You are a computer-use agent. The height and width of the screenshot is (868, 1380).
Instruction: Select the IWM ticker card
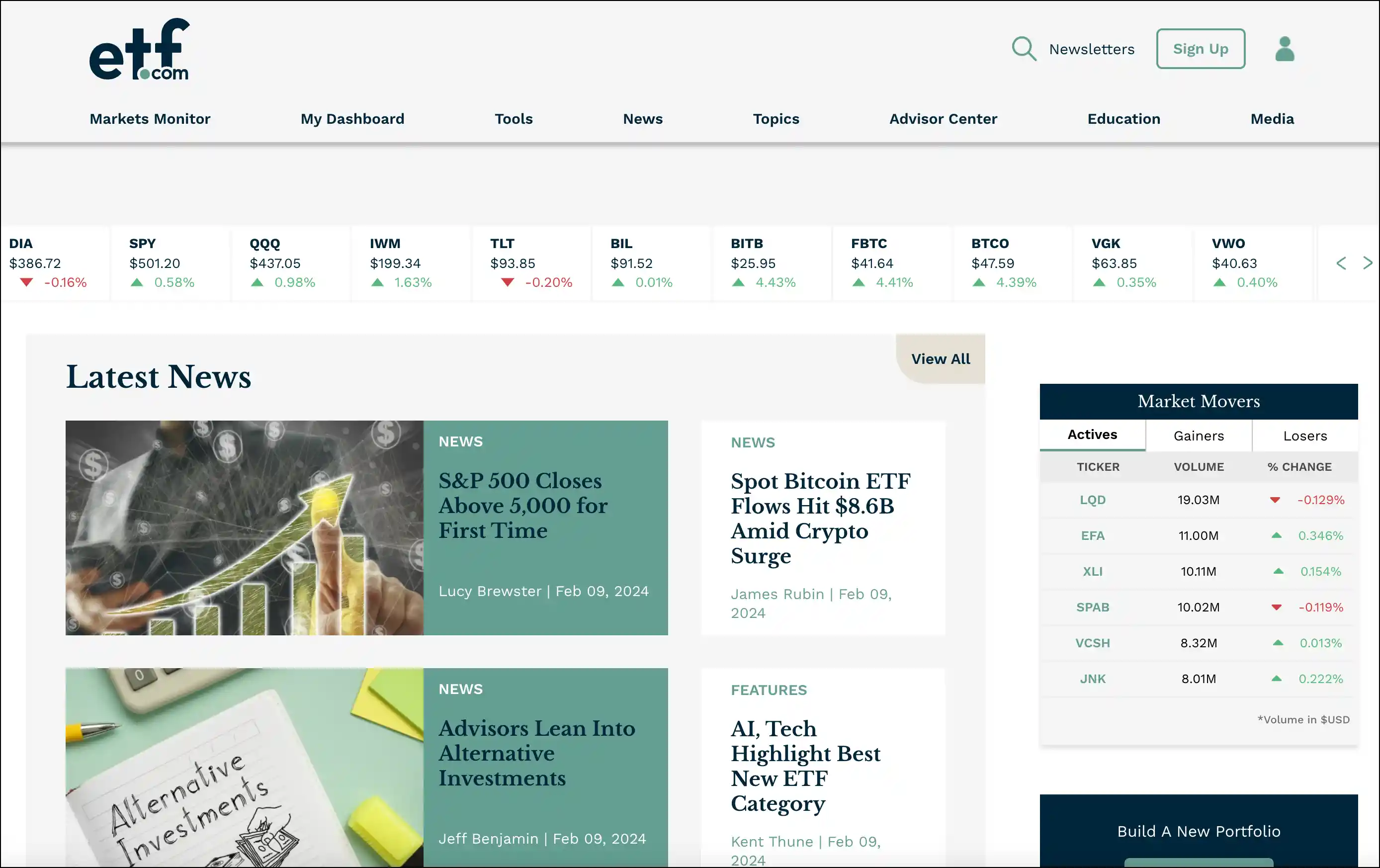[x=412, y=263]
